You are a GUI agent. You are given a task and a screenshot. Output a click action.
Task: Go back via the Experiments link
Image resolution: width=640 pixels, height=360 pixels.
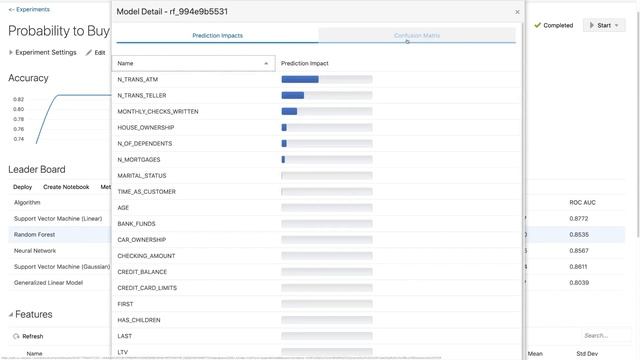(x=29, y=9)
